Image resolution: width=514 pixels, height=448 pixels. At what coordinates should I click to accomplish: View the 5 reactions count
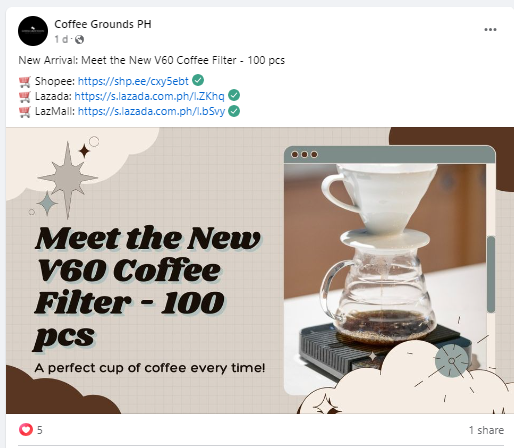(x=40, y=430)
